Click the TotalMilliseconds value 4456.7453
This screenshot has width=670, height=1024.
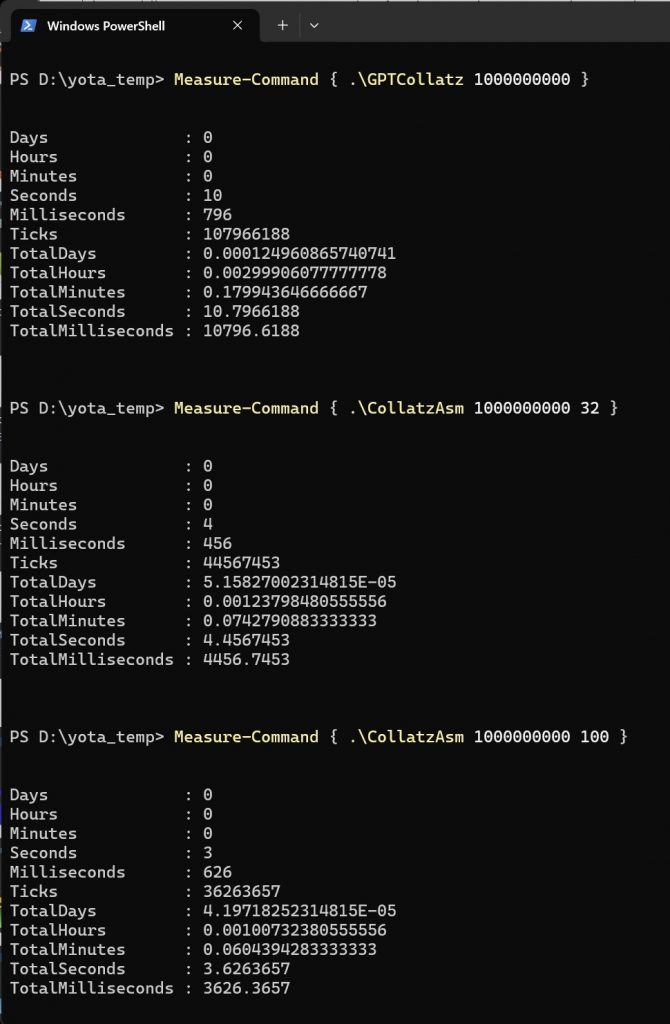tap(246, 659)
